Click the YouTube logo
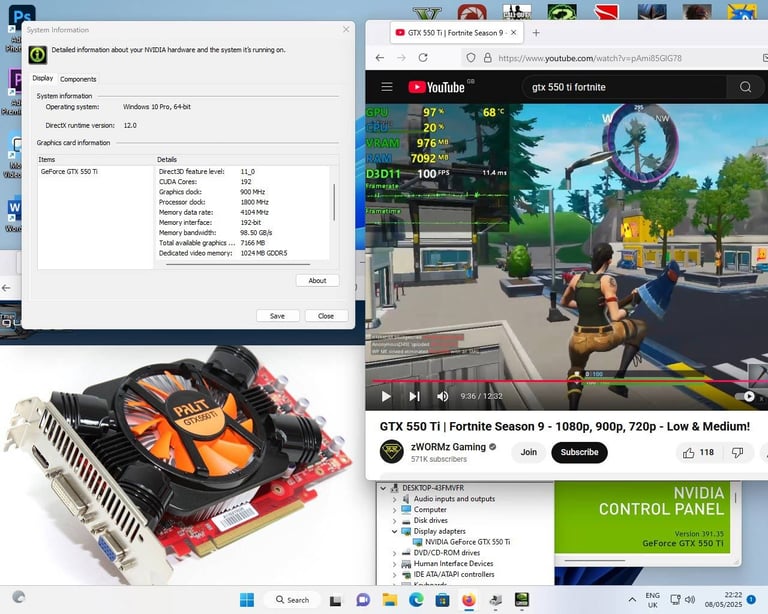The height and width of the screenshot is (614, 768). click(x=437, y=87)
